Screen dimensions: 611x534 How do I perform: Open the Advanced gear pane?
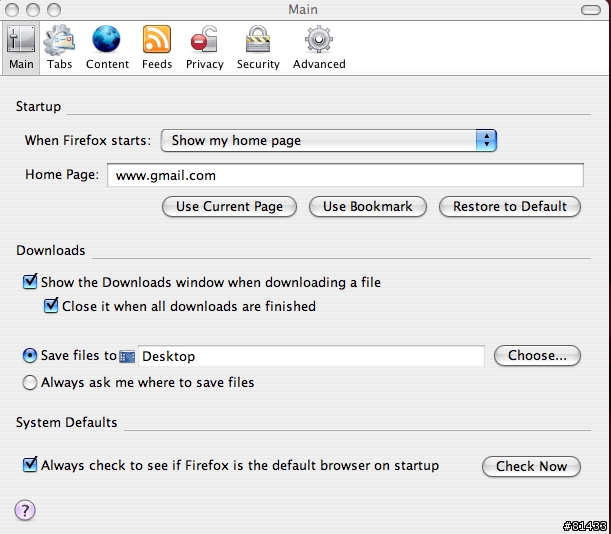click(x=319, y=48)
